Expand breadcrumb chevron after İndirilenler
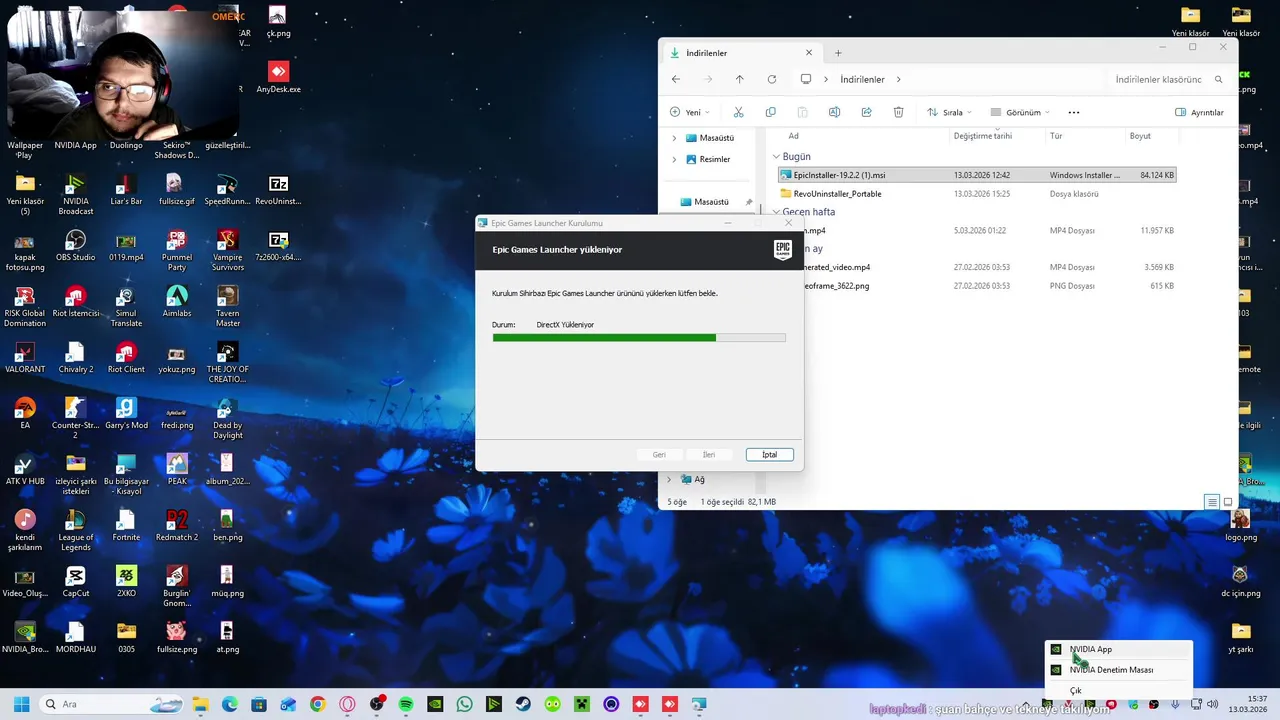 point(899,79)
